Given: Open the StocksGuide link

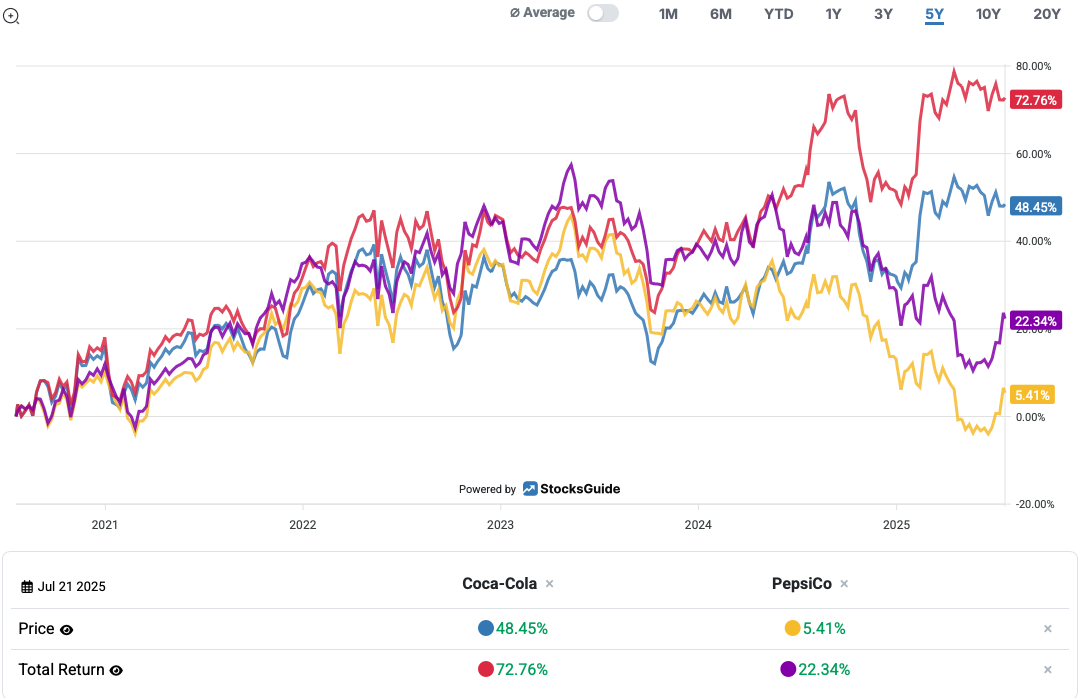Looking at the screenshot, I should pyautogui.click(x=580, y=489).
